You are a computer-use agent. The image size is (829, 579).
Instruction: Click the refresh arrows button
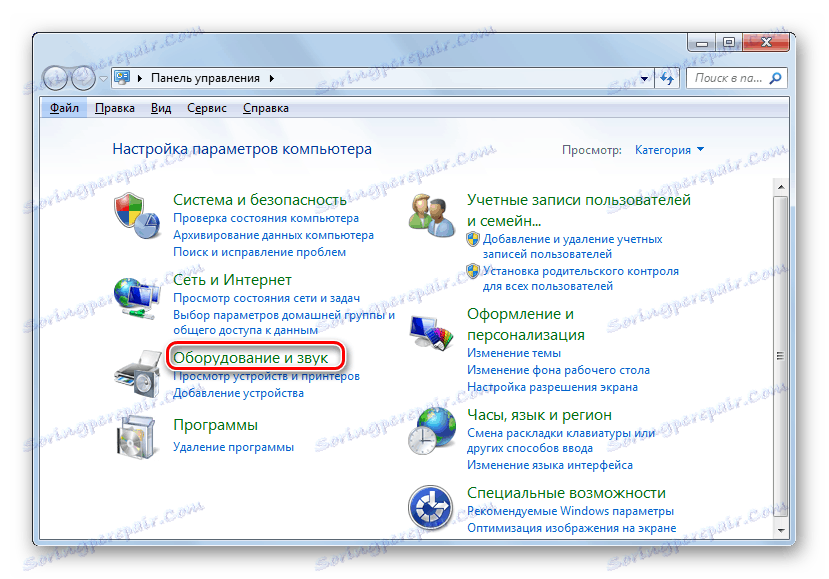[x=667, y=78]
